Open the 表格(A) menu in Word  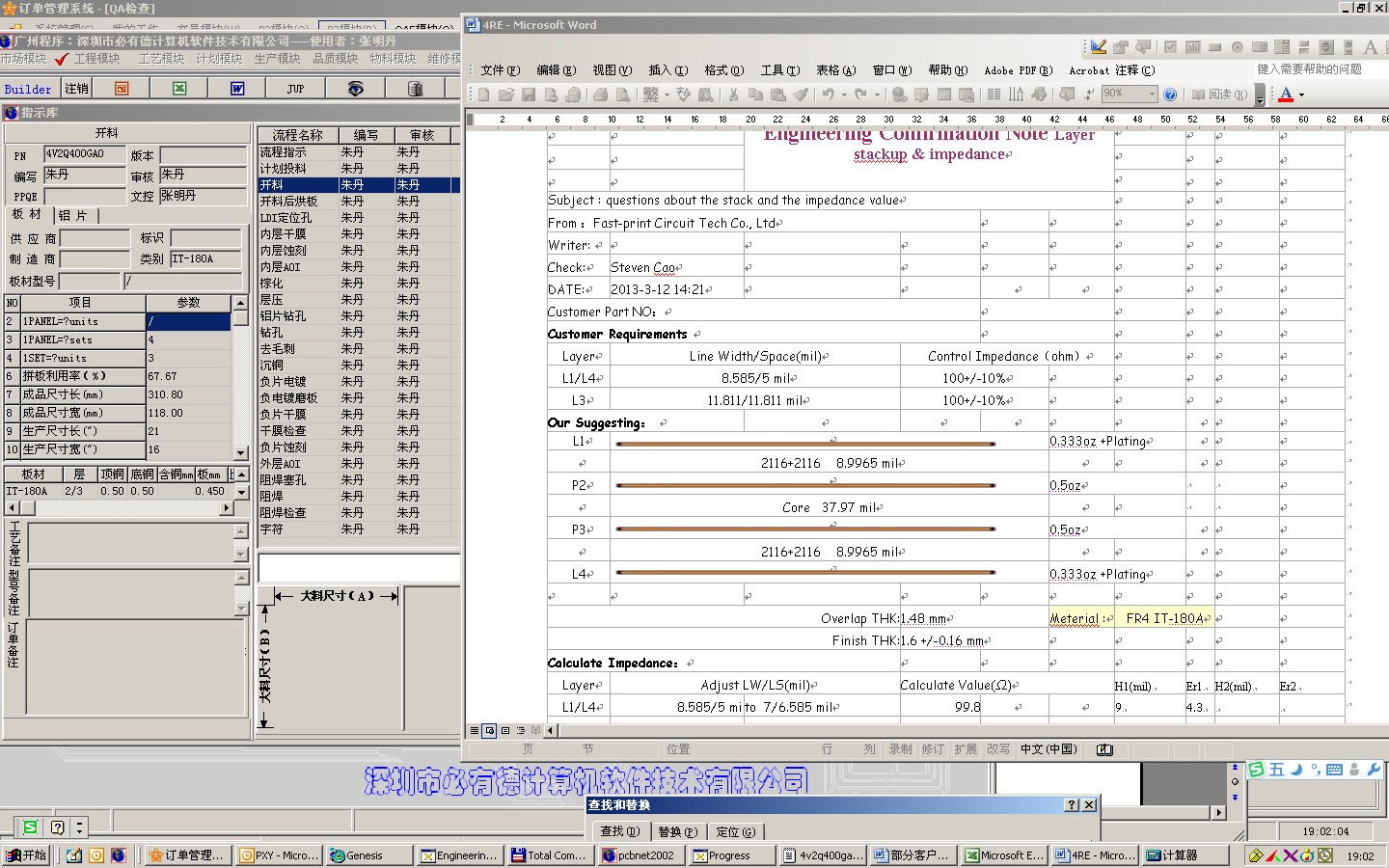tap(836, 70)
